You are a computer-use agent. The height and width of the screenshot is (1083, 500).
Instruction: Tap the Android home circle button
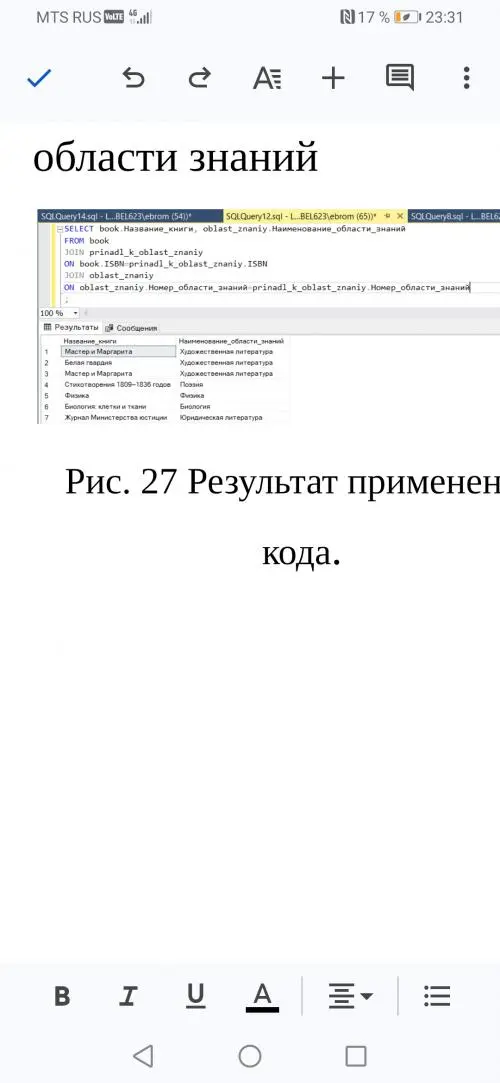point(250,1056)
